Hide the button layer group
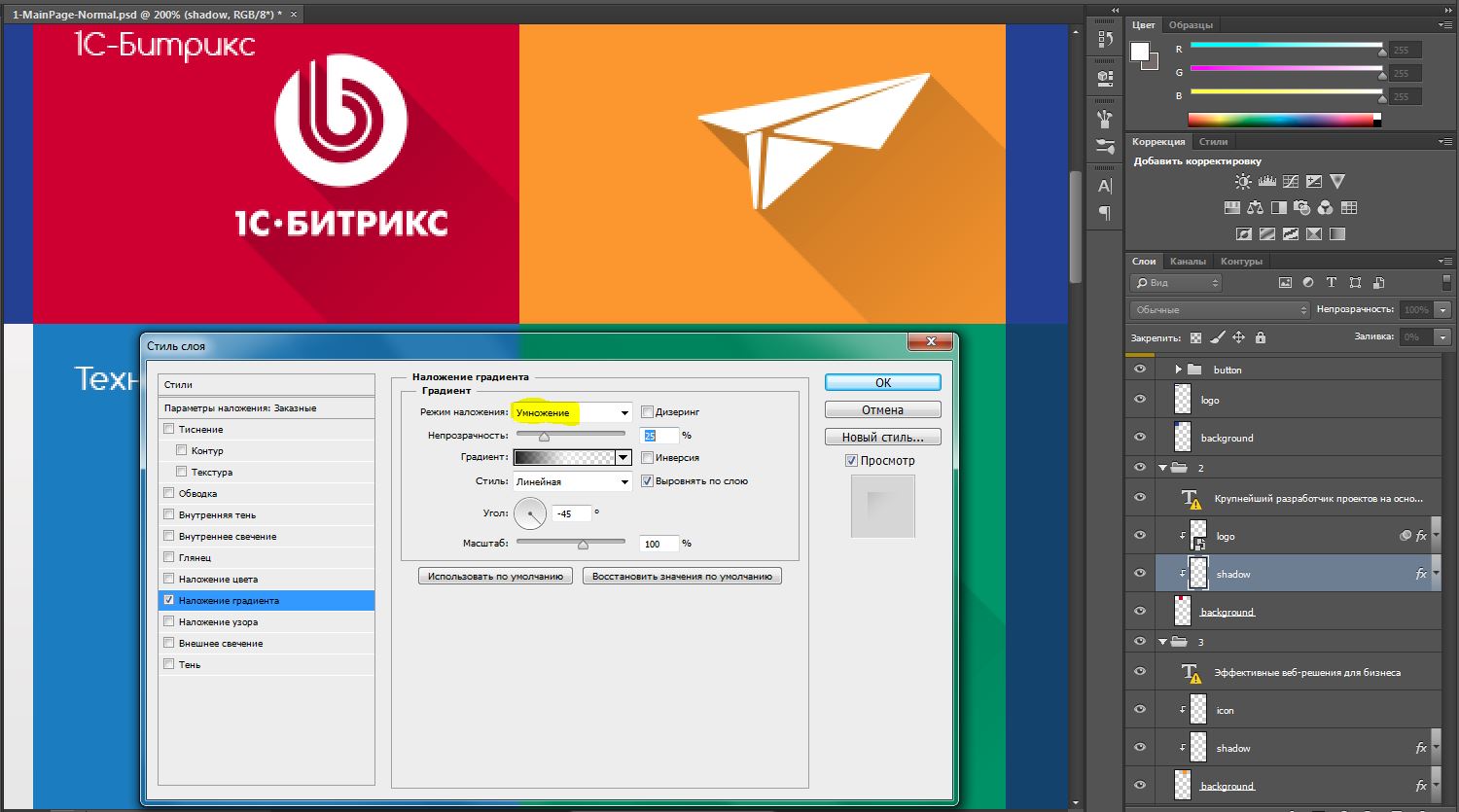 [1140, 370]
